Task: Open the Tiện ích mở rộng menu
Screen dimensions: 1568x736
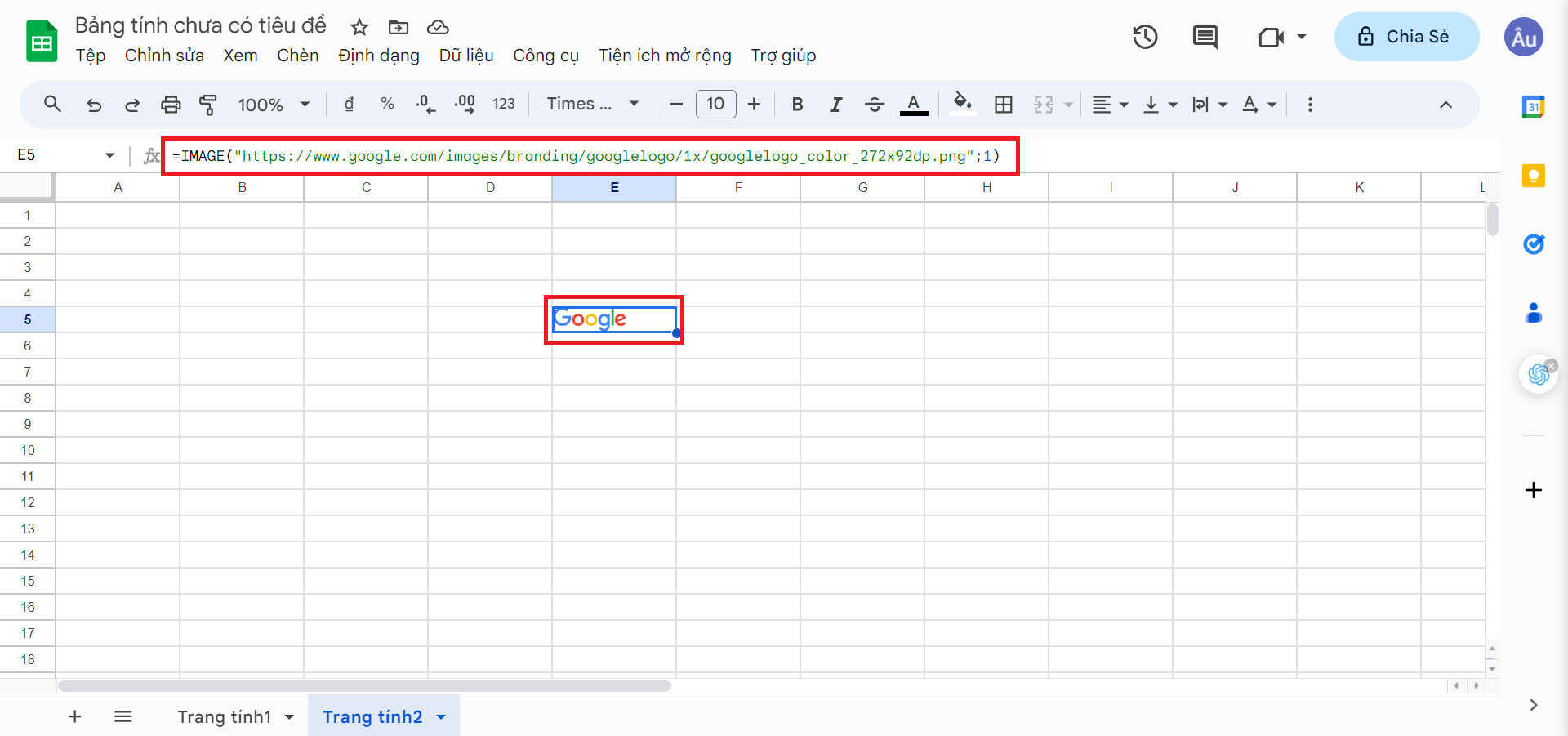Action: [x=665, y=56]
